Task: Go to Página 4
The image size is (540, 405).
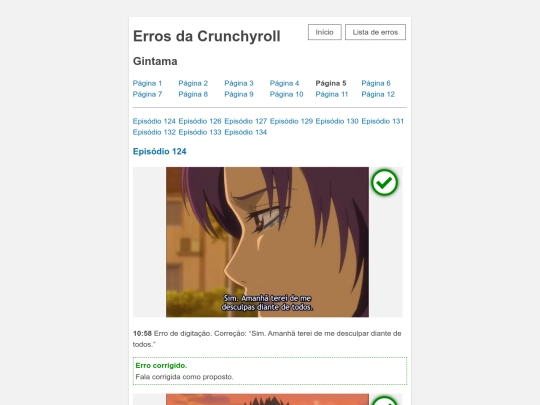Action: [x=284, y=83]
